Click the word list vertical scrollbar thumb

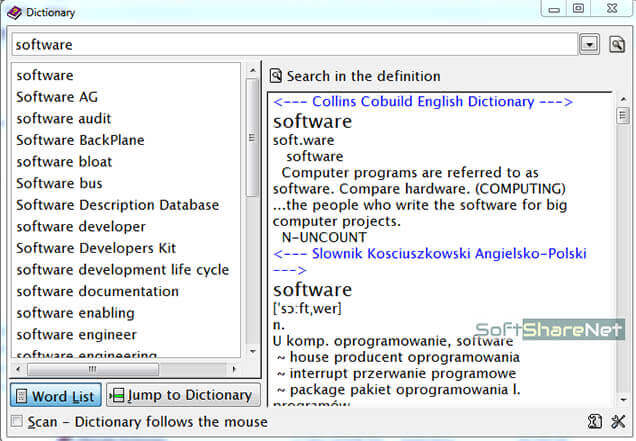tap(252, 138)
